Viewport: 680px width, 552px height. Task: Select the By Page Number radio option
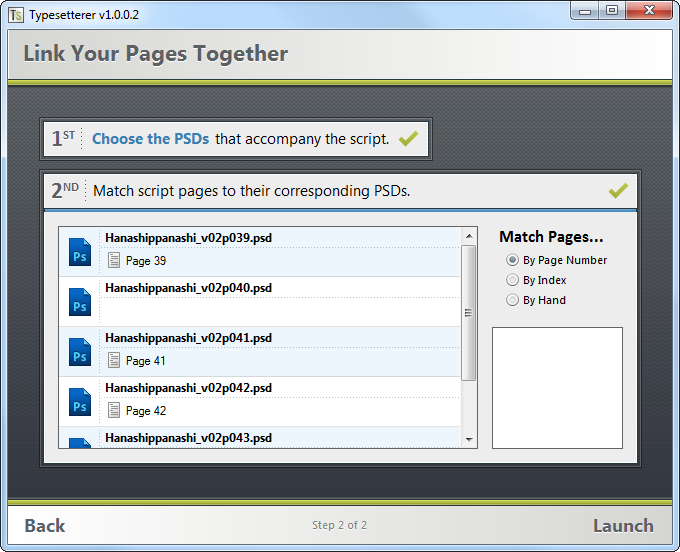coord(512,260)
